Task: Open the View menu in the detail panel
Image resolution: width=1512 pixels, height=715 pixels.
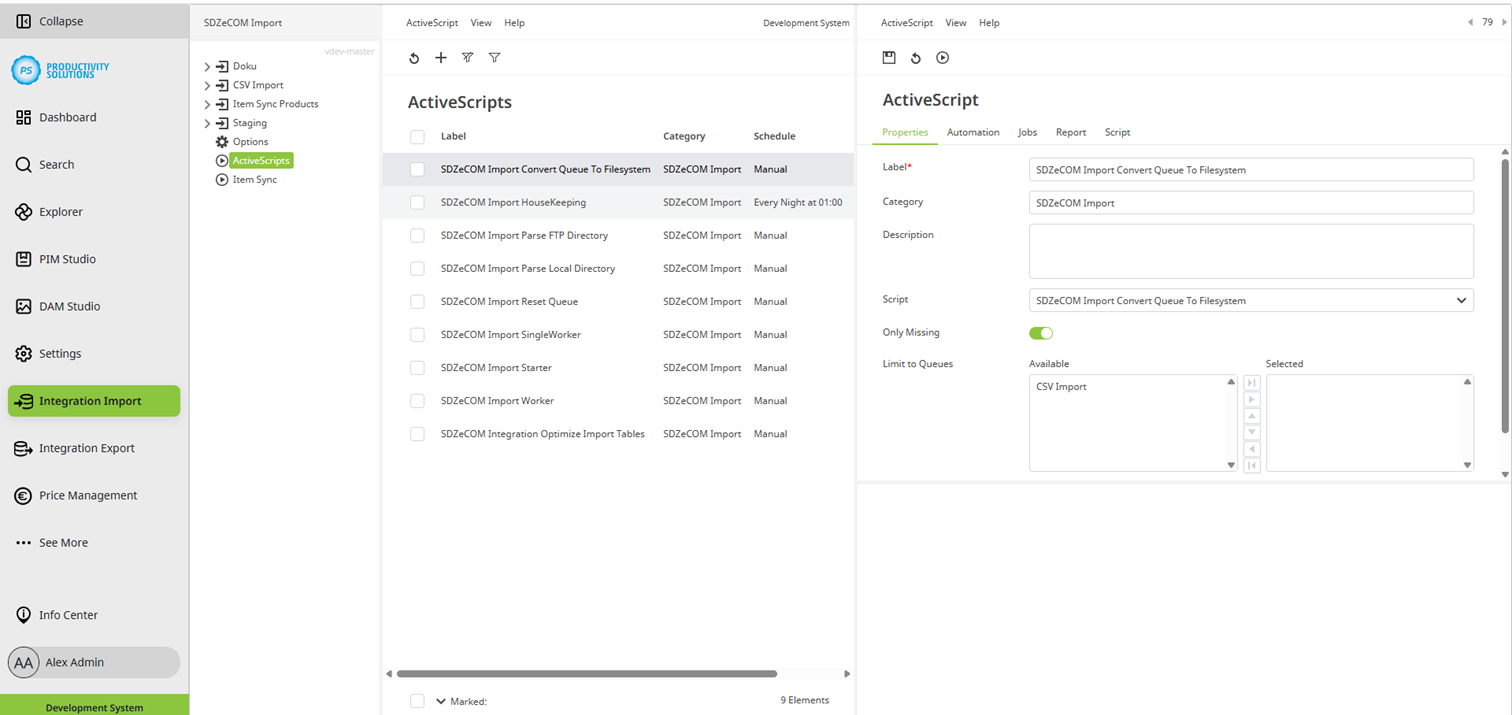Action: pyautogui.click(x=955, y=22)
